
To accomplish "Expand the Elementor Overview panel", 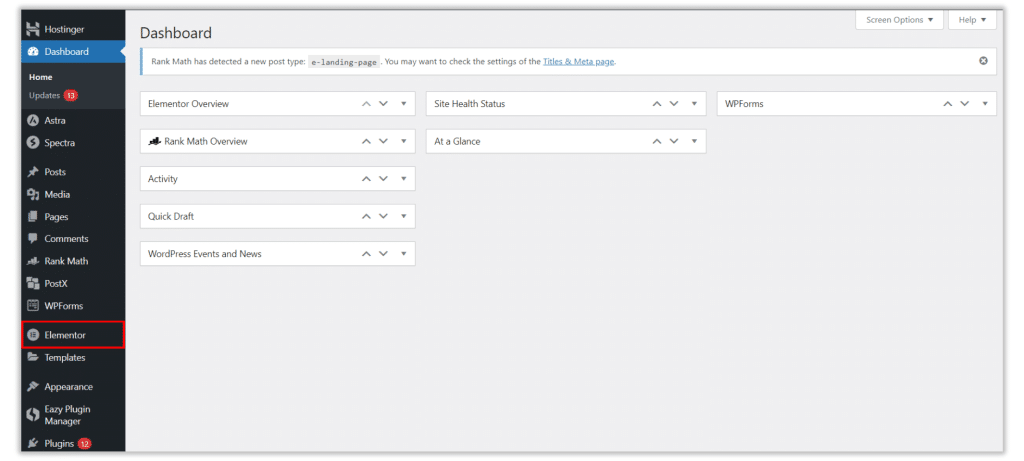I will coord(404,104).
